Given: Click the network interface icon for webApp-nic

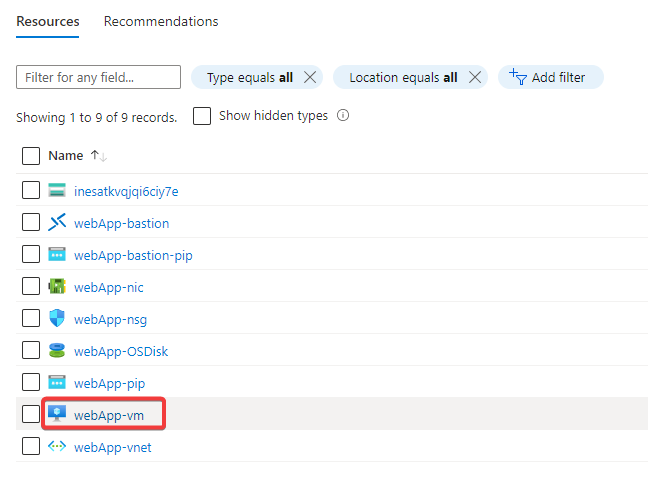Looking at the screenshot, I should coord(57,287).
